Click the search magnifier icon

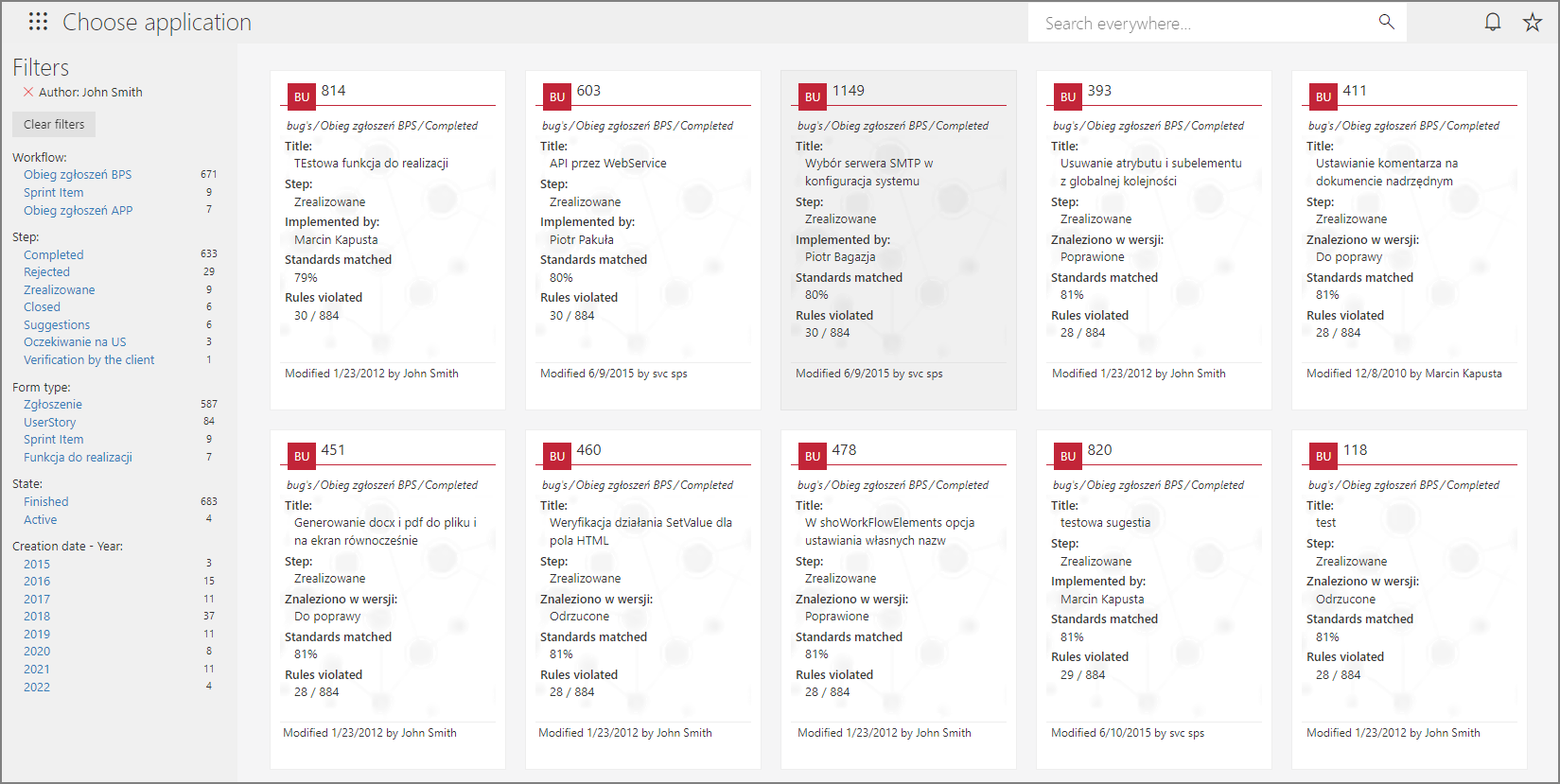point(1386,22)
